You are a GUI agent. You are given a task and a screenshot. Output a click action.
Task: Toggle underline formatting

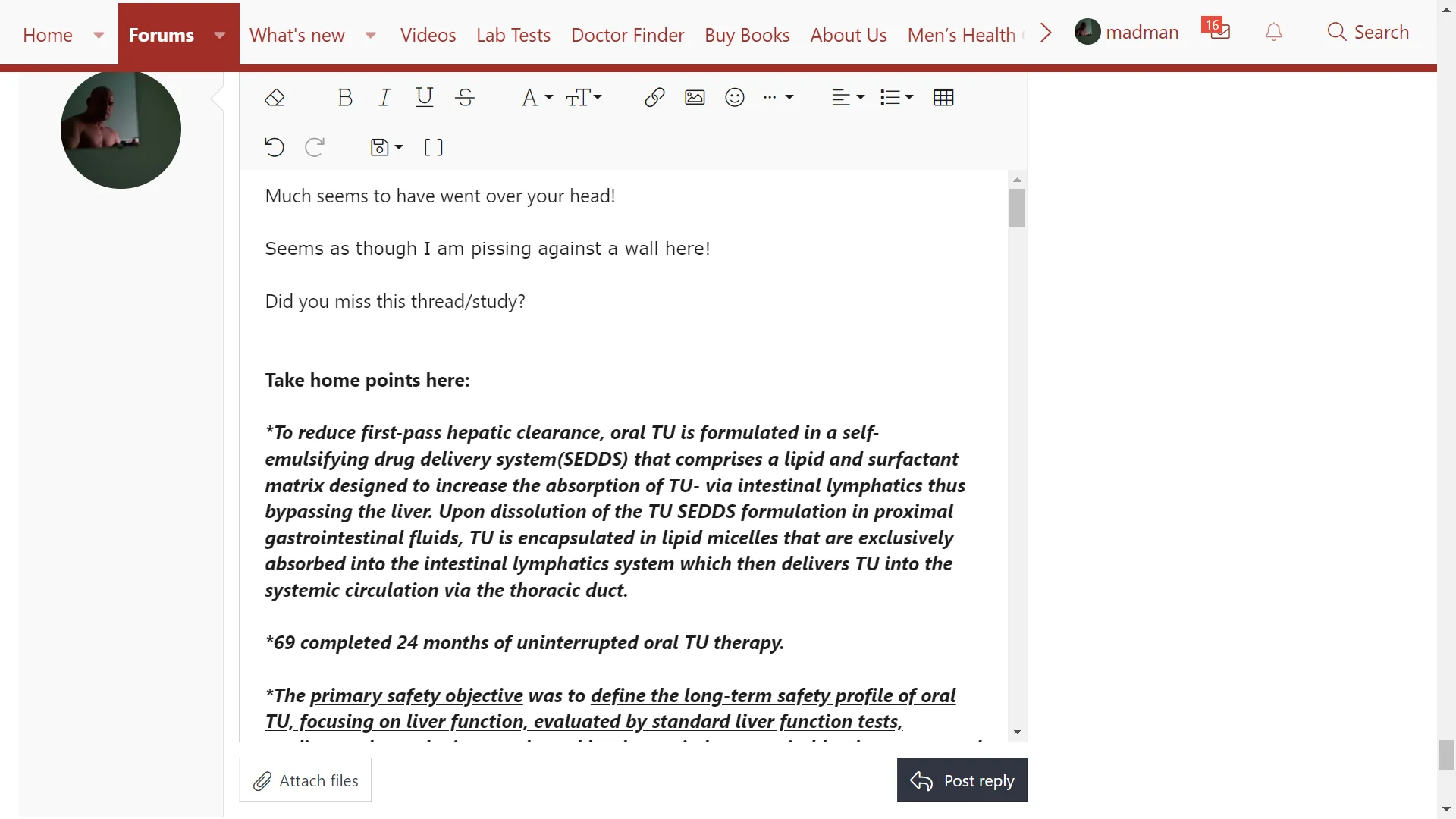[425, 98]
